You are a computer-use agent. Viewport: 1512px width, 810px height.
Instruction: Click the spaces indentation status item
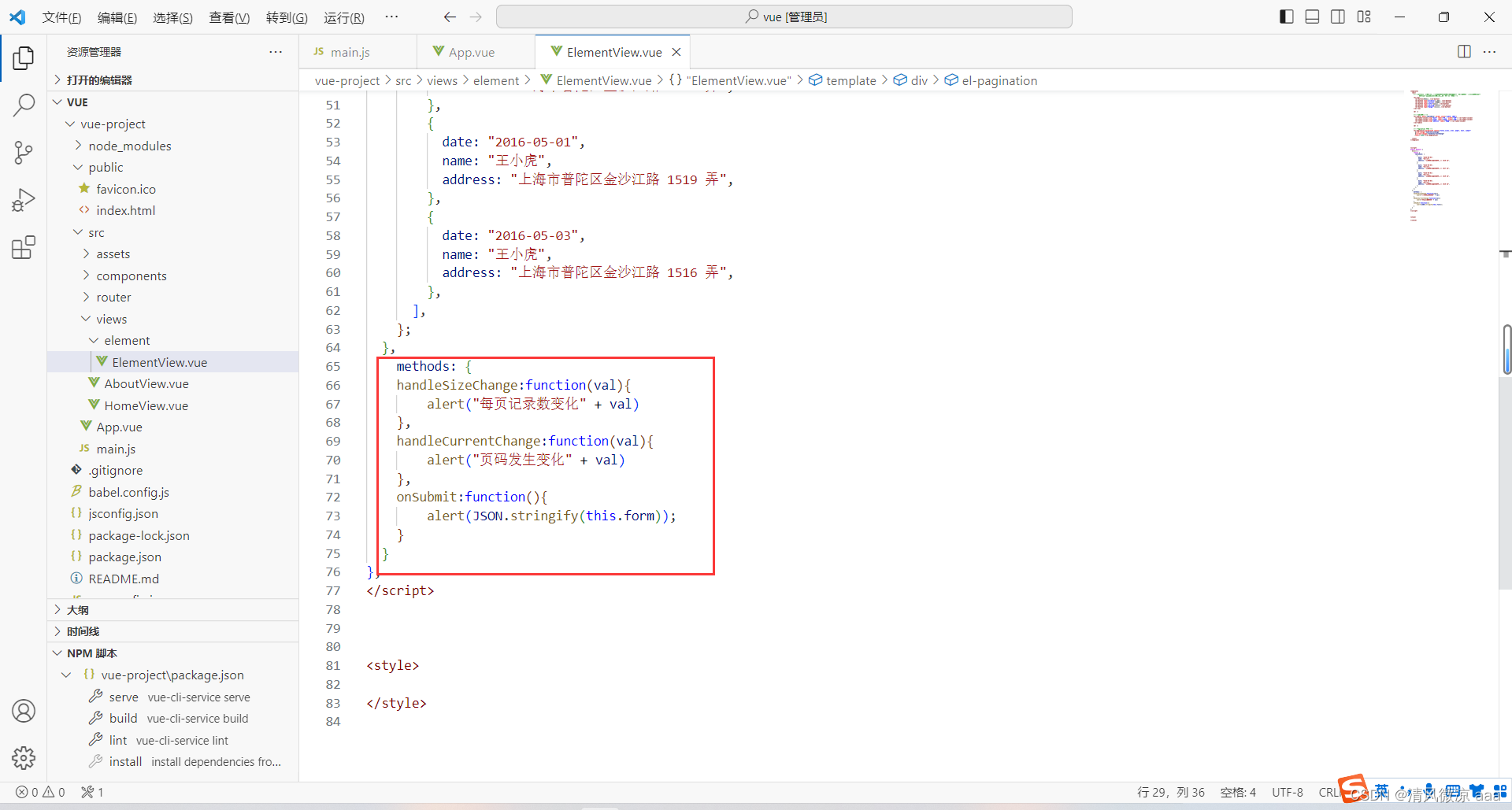pos(1238,792)
